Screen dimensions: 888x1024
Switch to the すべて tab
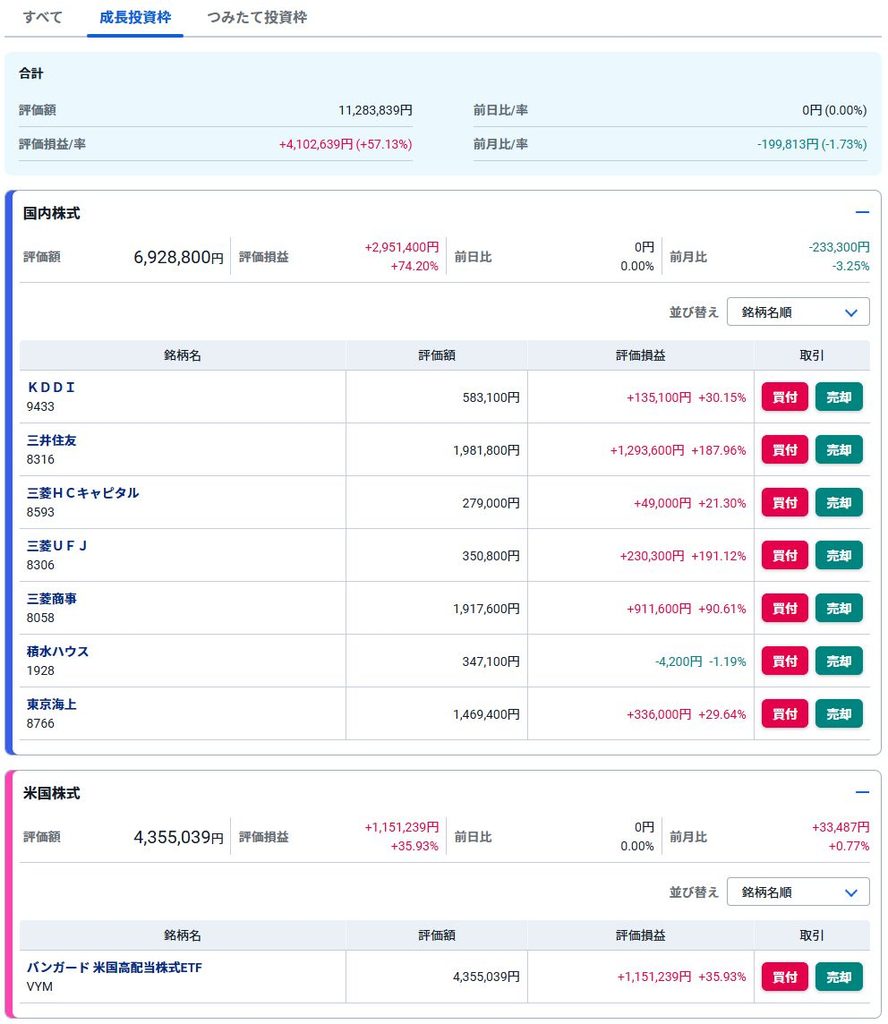coord(43,18)
